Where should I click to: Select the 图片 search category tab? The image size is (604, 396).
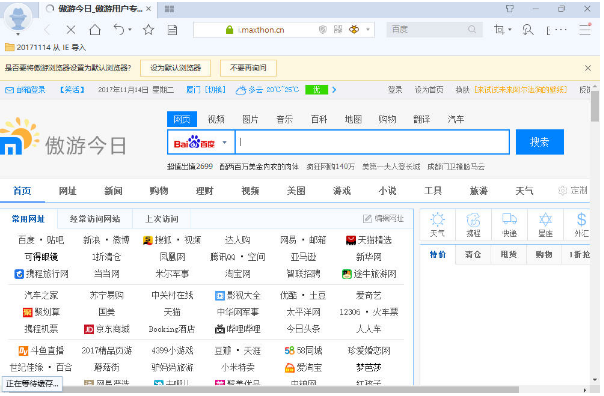[x=250, y=119]
